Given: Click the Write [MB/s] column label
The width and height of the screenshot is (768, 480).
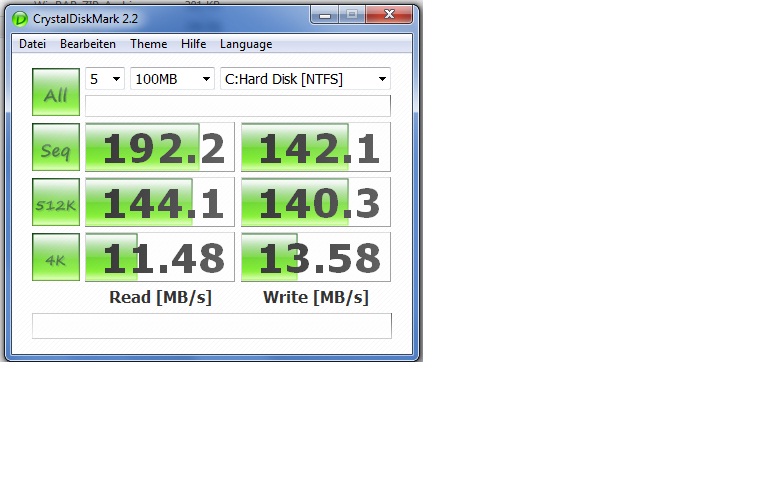Looking at the screenshot, I should [x=316, y=297].
